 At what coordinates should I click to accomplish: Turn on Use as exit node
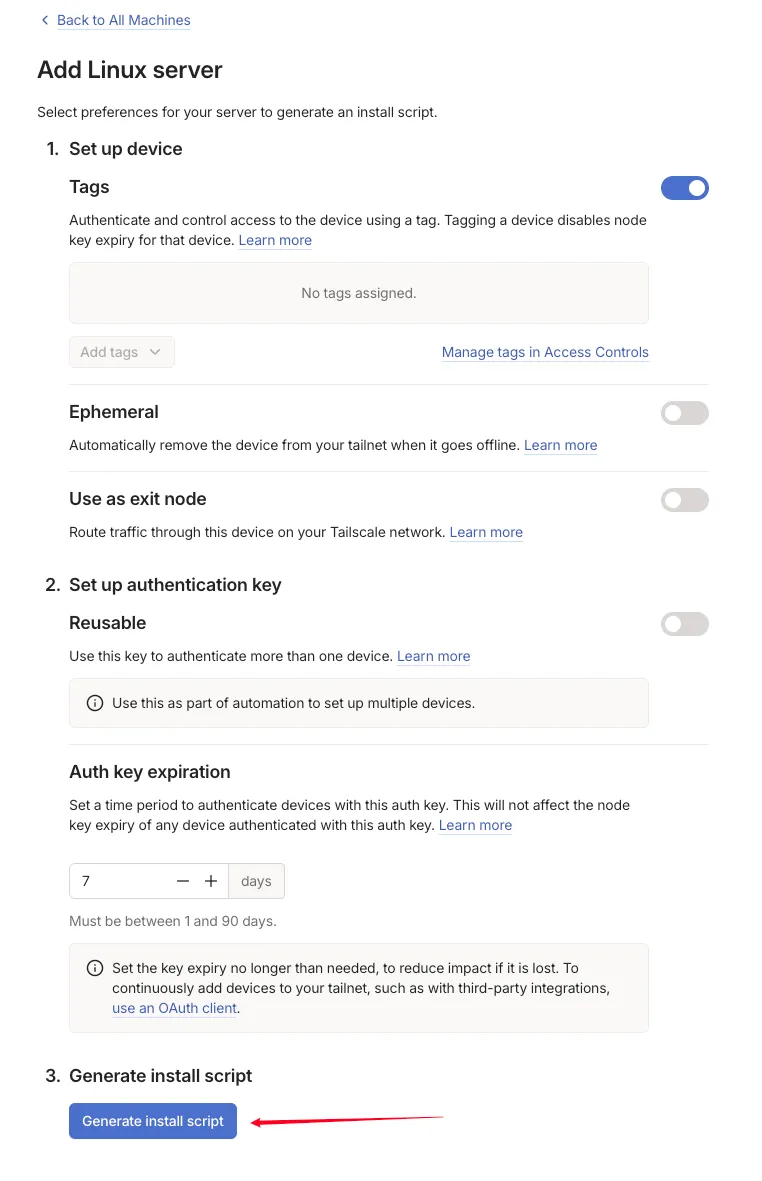685,500
